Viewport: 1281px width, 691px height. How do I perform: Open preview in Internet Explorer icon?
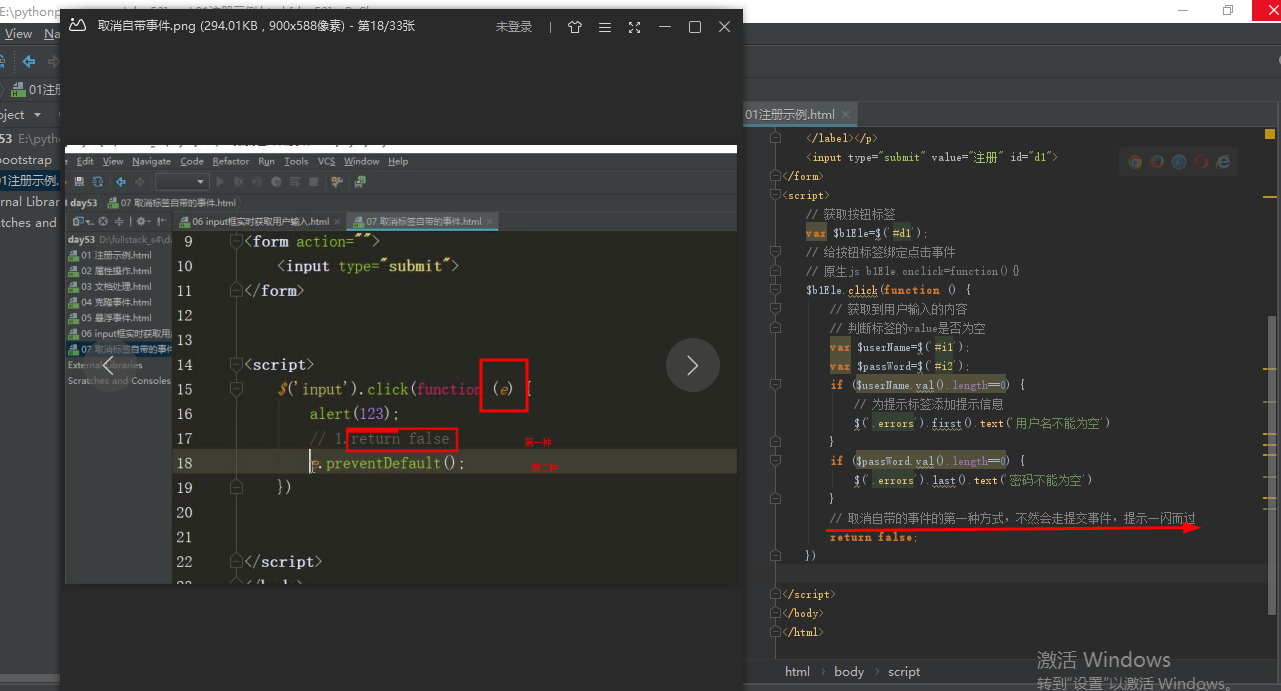pyautogui.click(x=1223, y=161)
